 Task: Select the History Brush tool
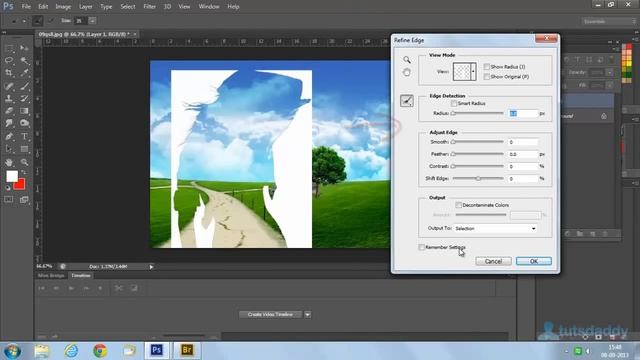24,98
